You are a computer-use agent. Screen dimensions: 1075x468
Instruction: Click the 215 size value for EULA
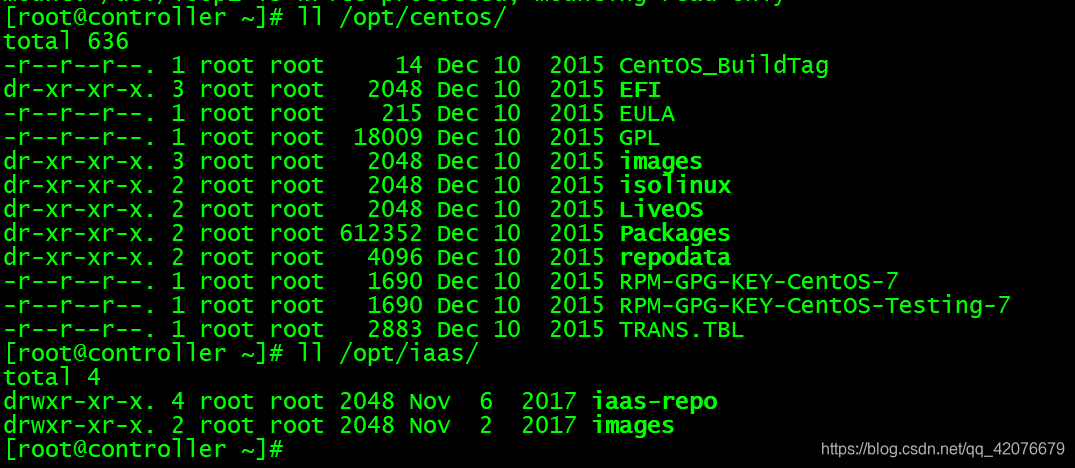(x=402, y=114)
